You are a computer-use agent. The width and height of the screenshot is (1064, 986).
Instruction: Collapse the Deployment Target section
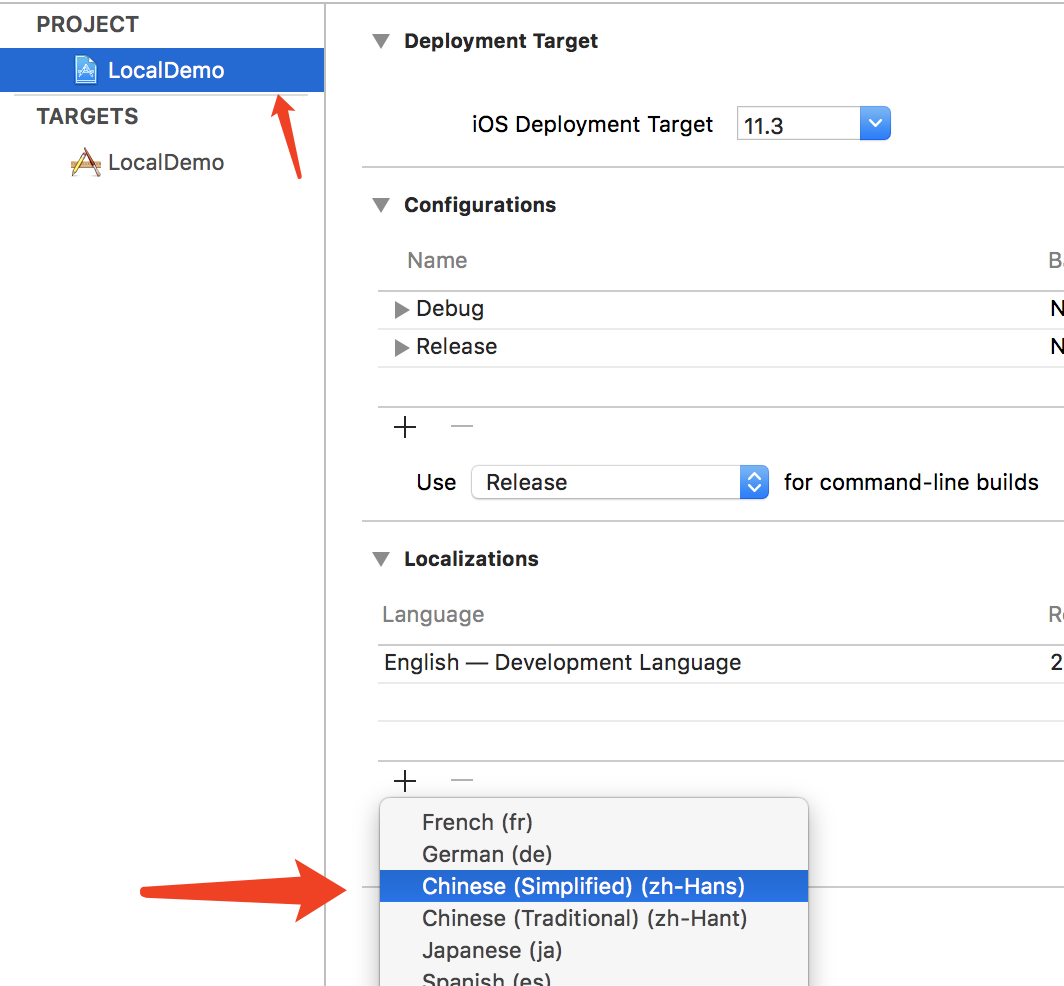(x=381, y=41)
